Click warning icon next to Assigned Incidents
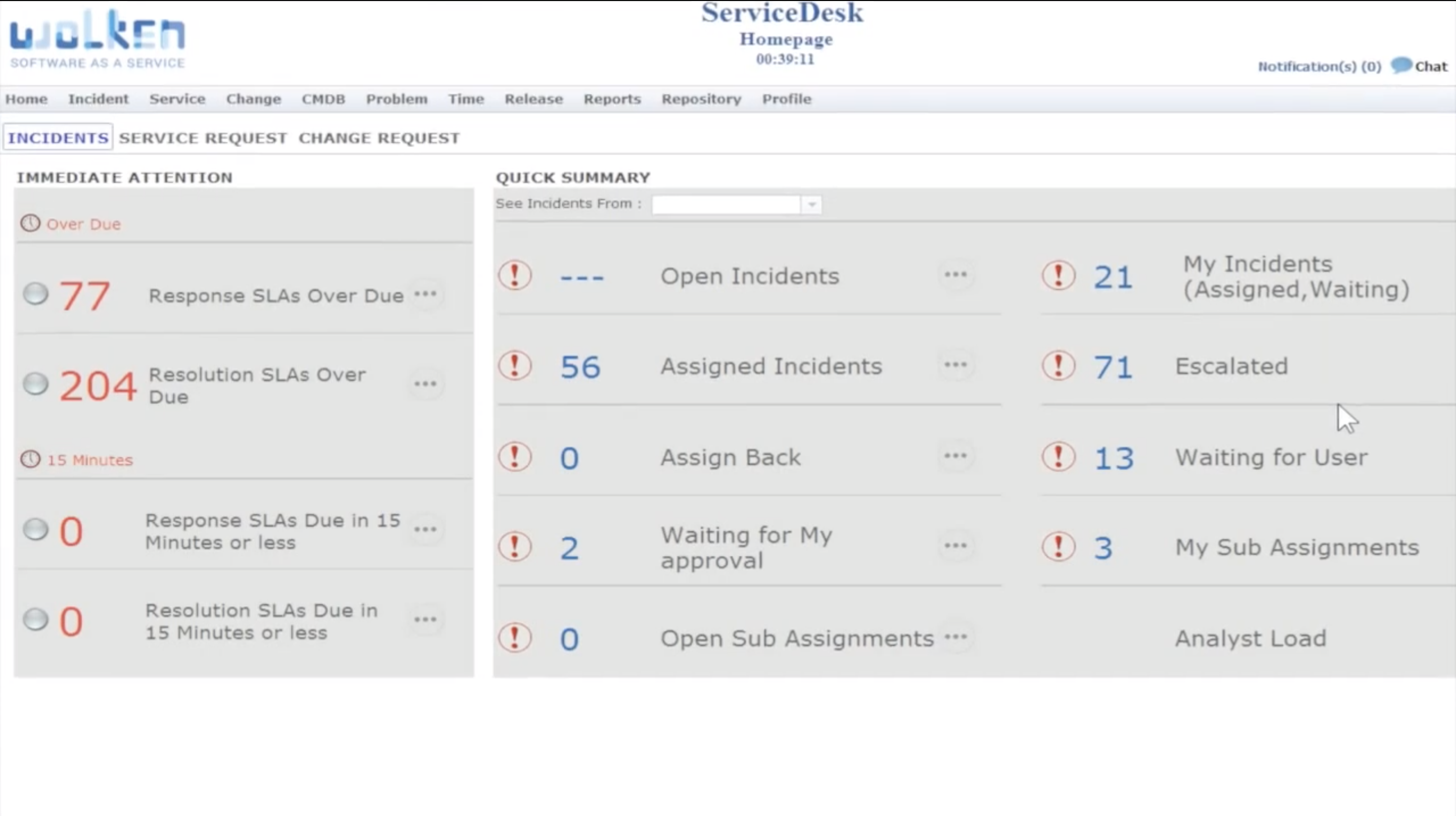 point(516,366)
